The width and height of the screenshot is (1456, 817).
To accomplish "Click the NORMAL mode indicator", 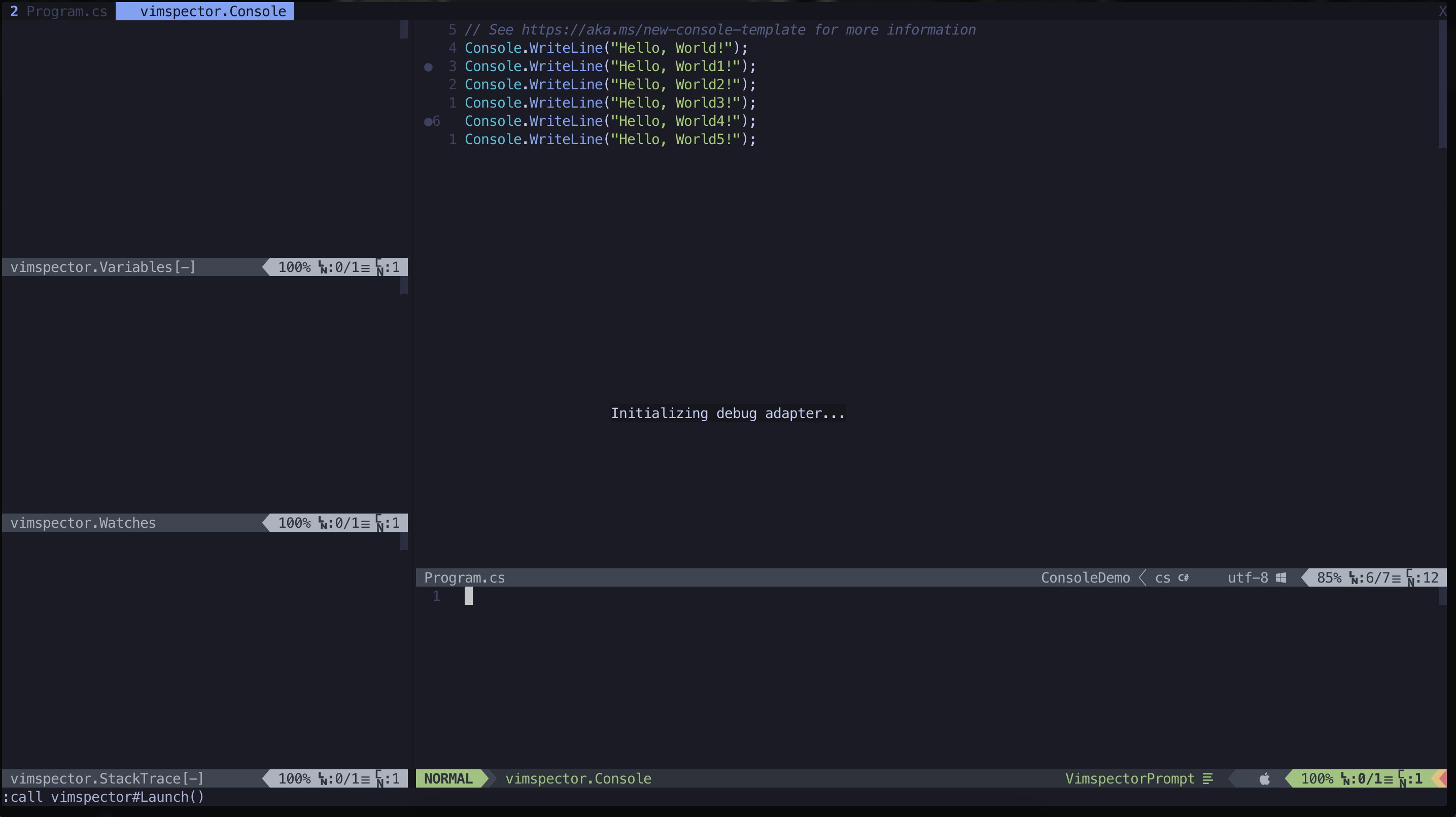I will pyautogui.click(x=449, y=778).
